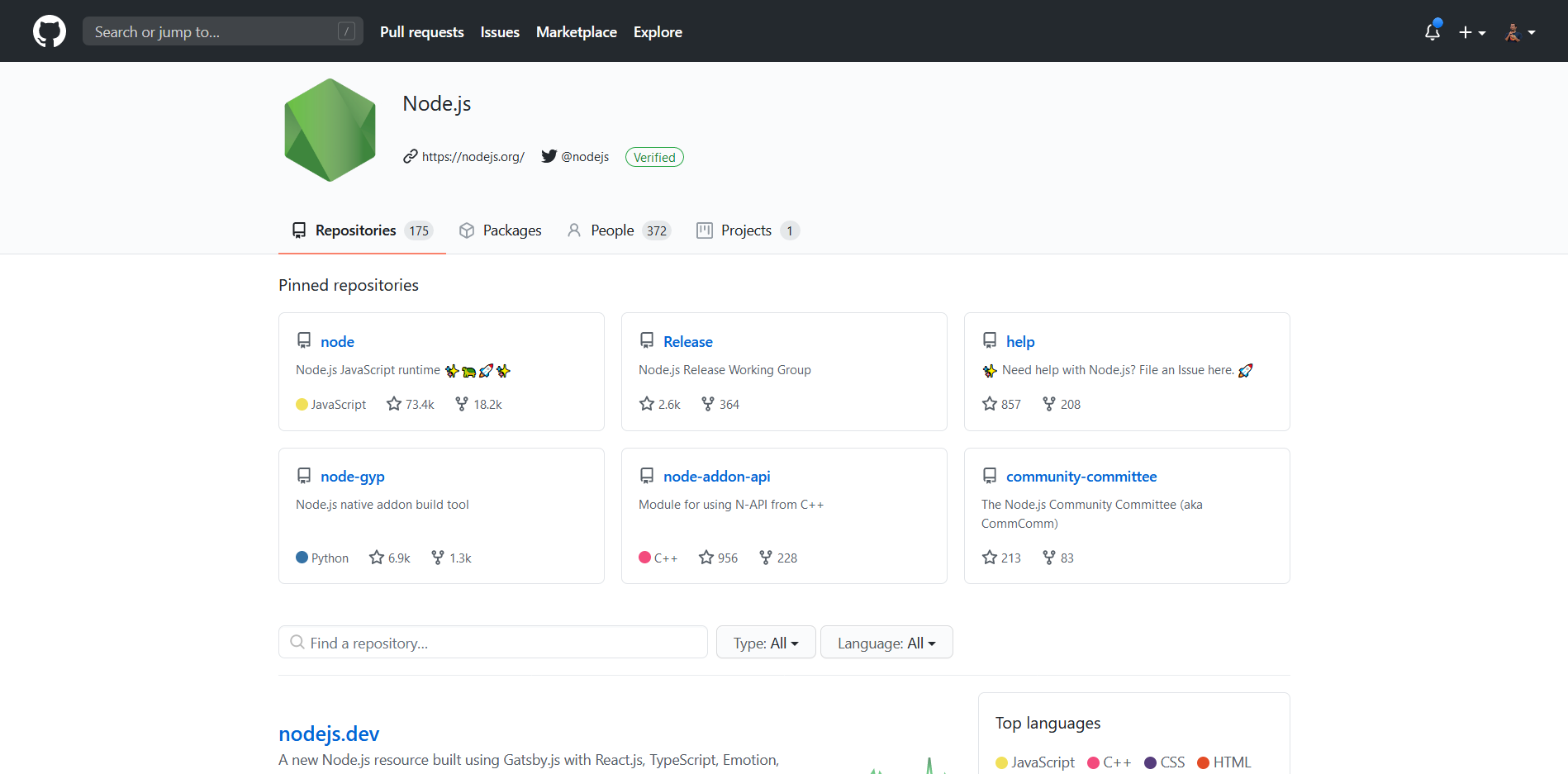Open the pinned Release repository

[x=688, y=342]
